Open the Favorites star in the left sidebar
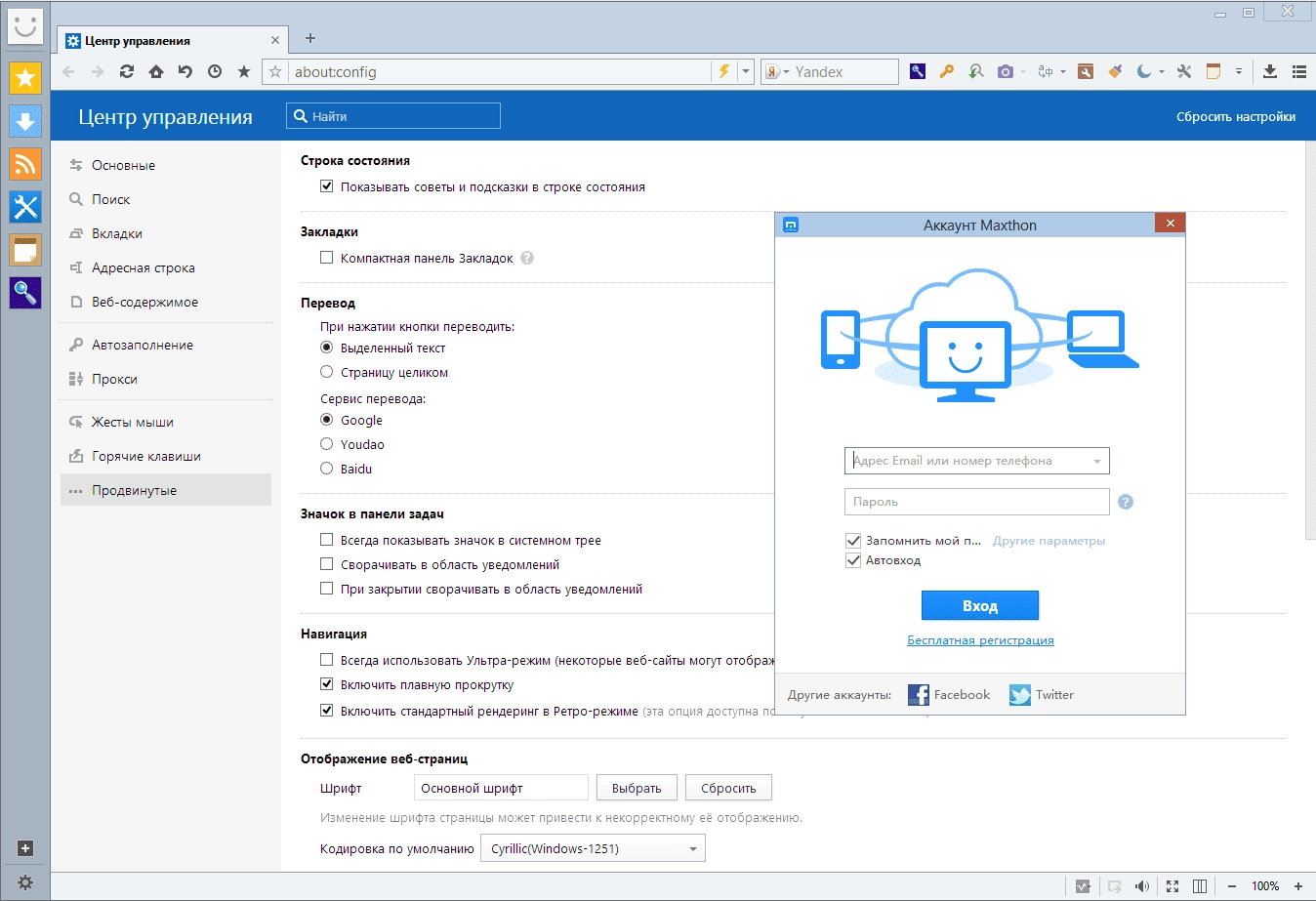1316x901 pixels. pyautogui.click(x=25, y=78)
